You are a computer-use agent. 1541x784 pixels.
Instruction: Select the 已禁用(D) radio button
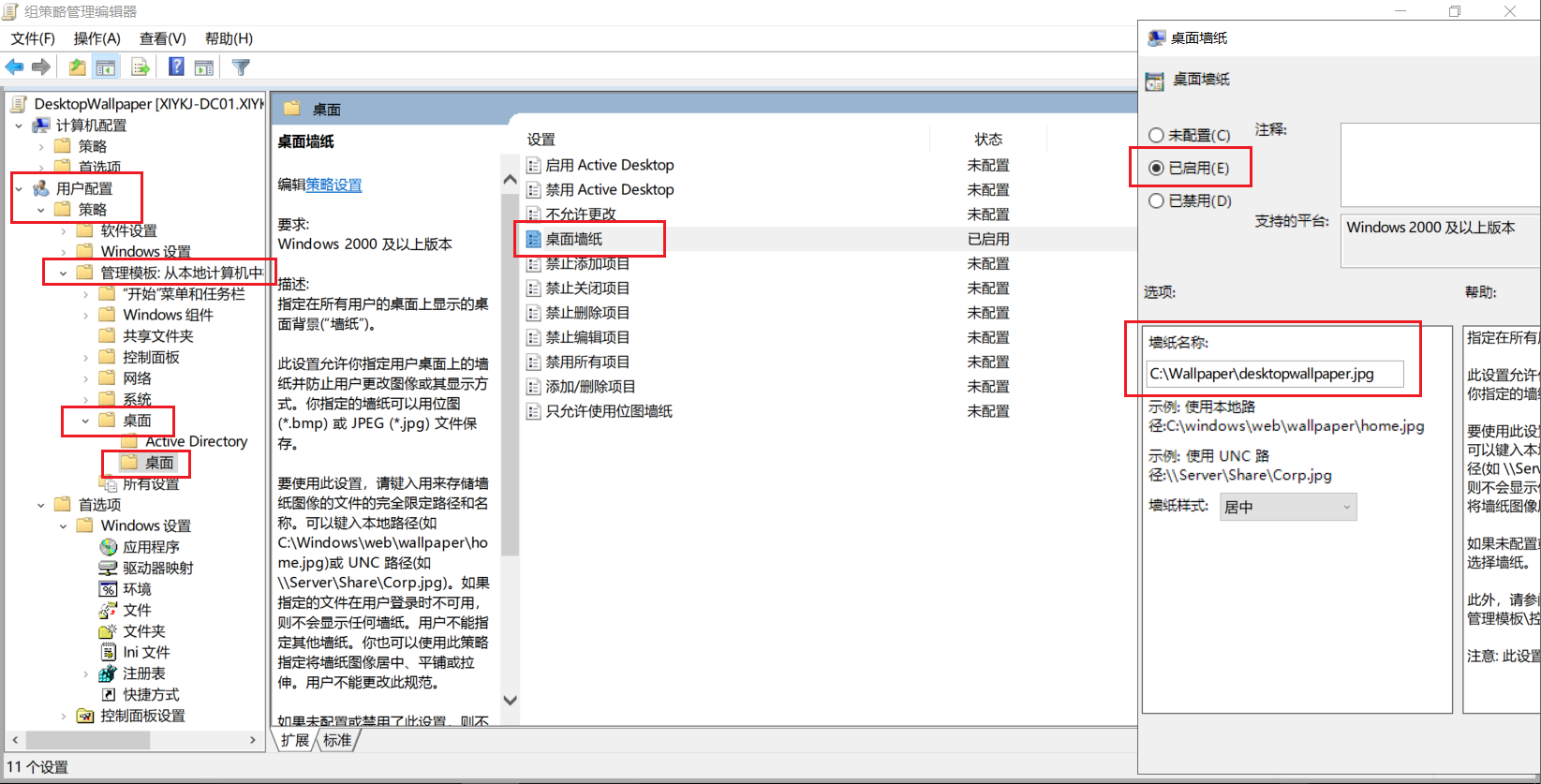point(1156,201)
